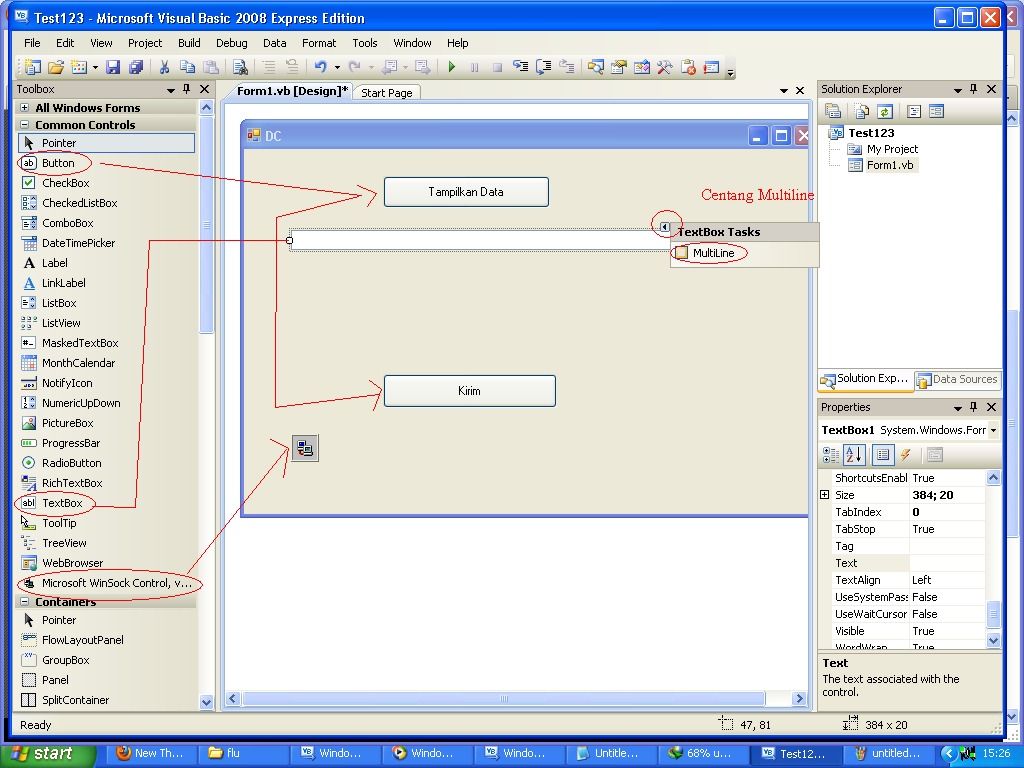Open the Toolbox hammer-and-wrench toolbar icon
The height and width of the screenshot is (768, 1024).
point(665,67)
